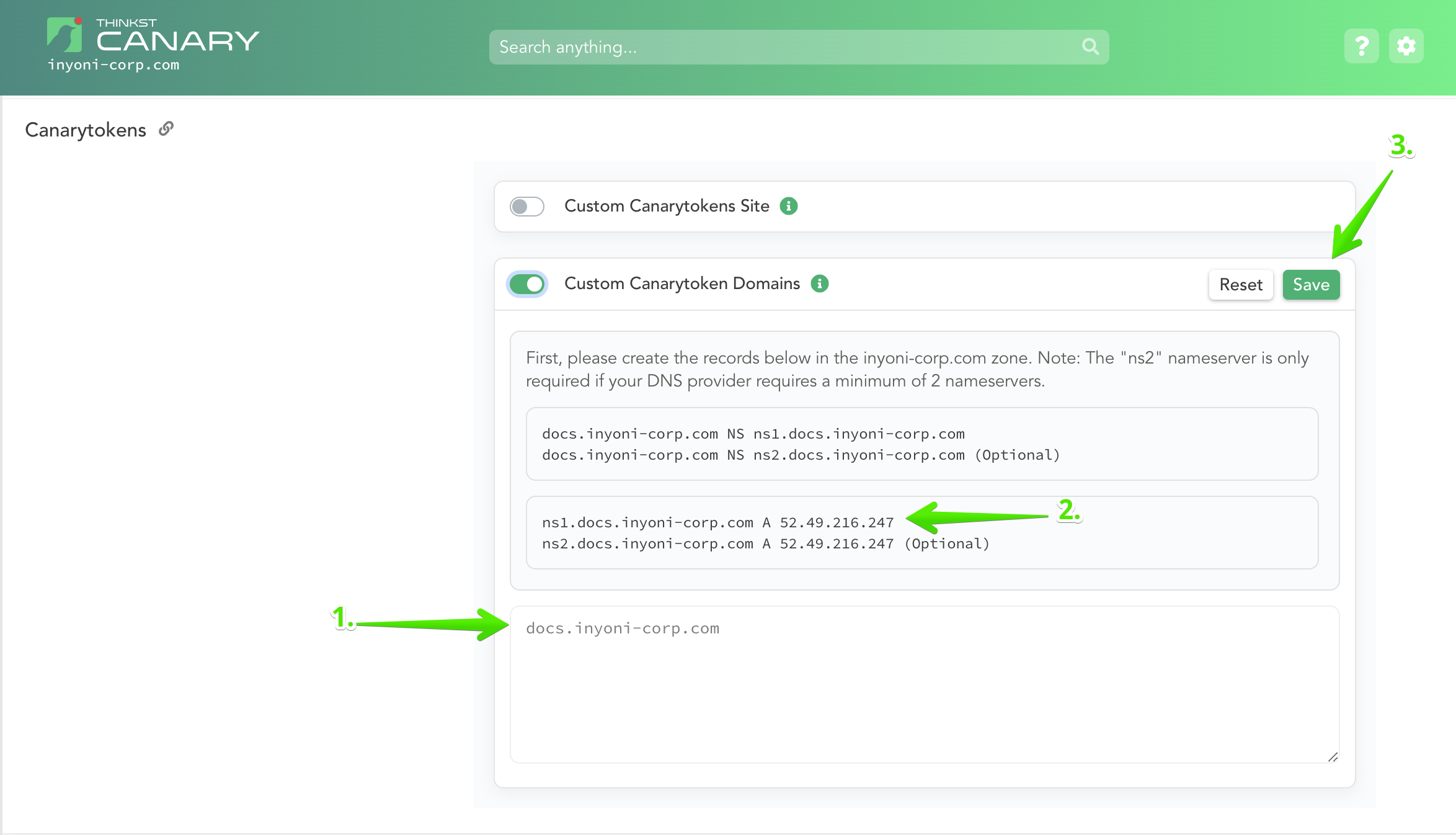Click the ns1 A record 52.49.216.247 line
The image size is (1456, 835).
717,522
